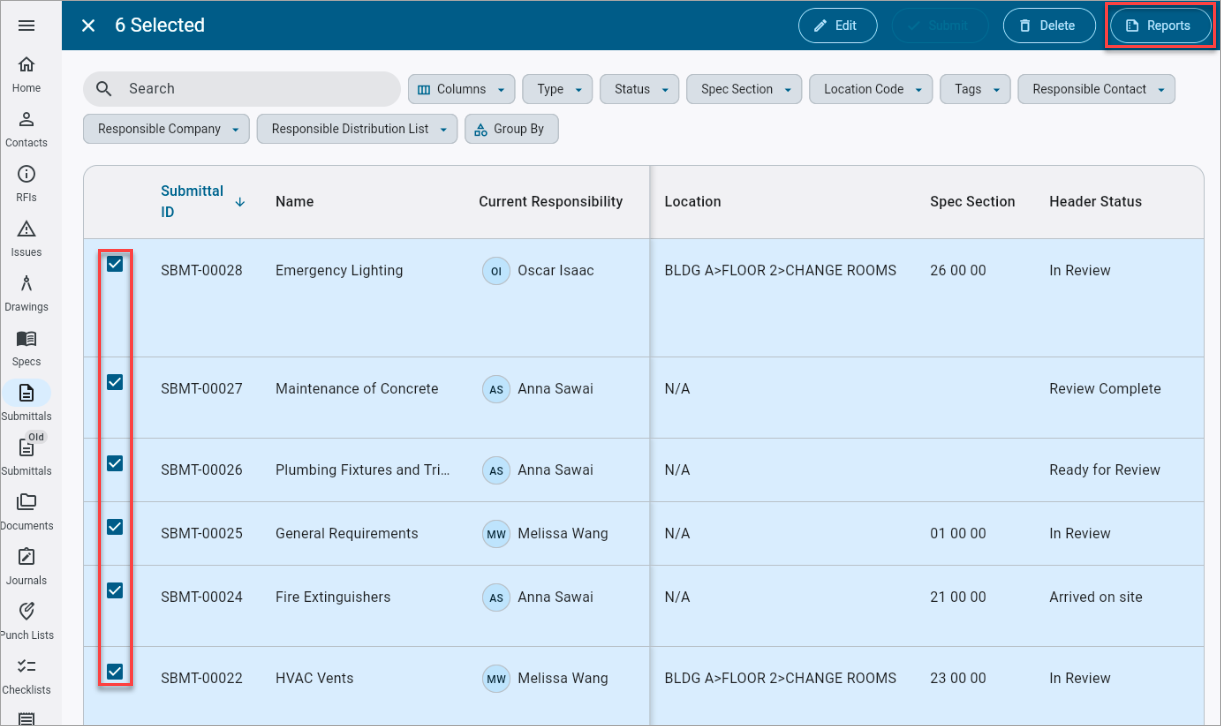This screenshot has height=726, width=1221.
Task: Click the disabled Submit button
Action: click(x=939, y=26)
